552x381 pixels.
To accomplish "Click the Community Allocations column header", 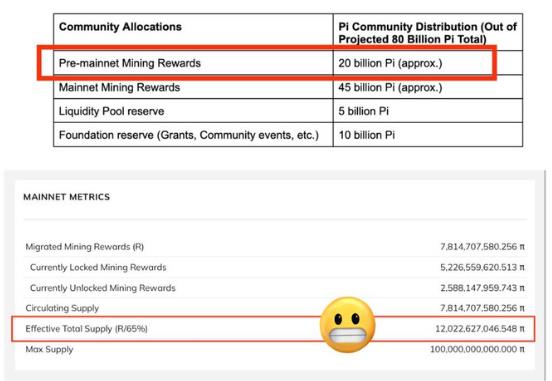I will 193,32.
